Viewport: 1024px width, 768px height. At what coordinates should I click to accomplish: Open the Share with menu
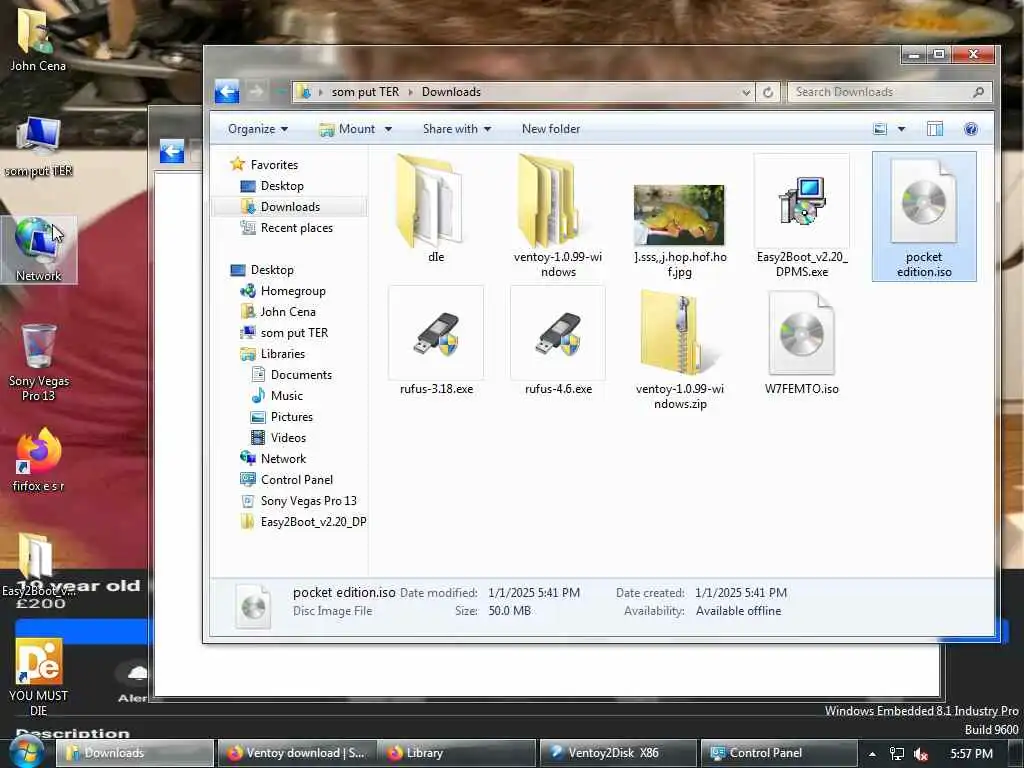(456, 129)
